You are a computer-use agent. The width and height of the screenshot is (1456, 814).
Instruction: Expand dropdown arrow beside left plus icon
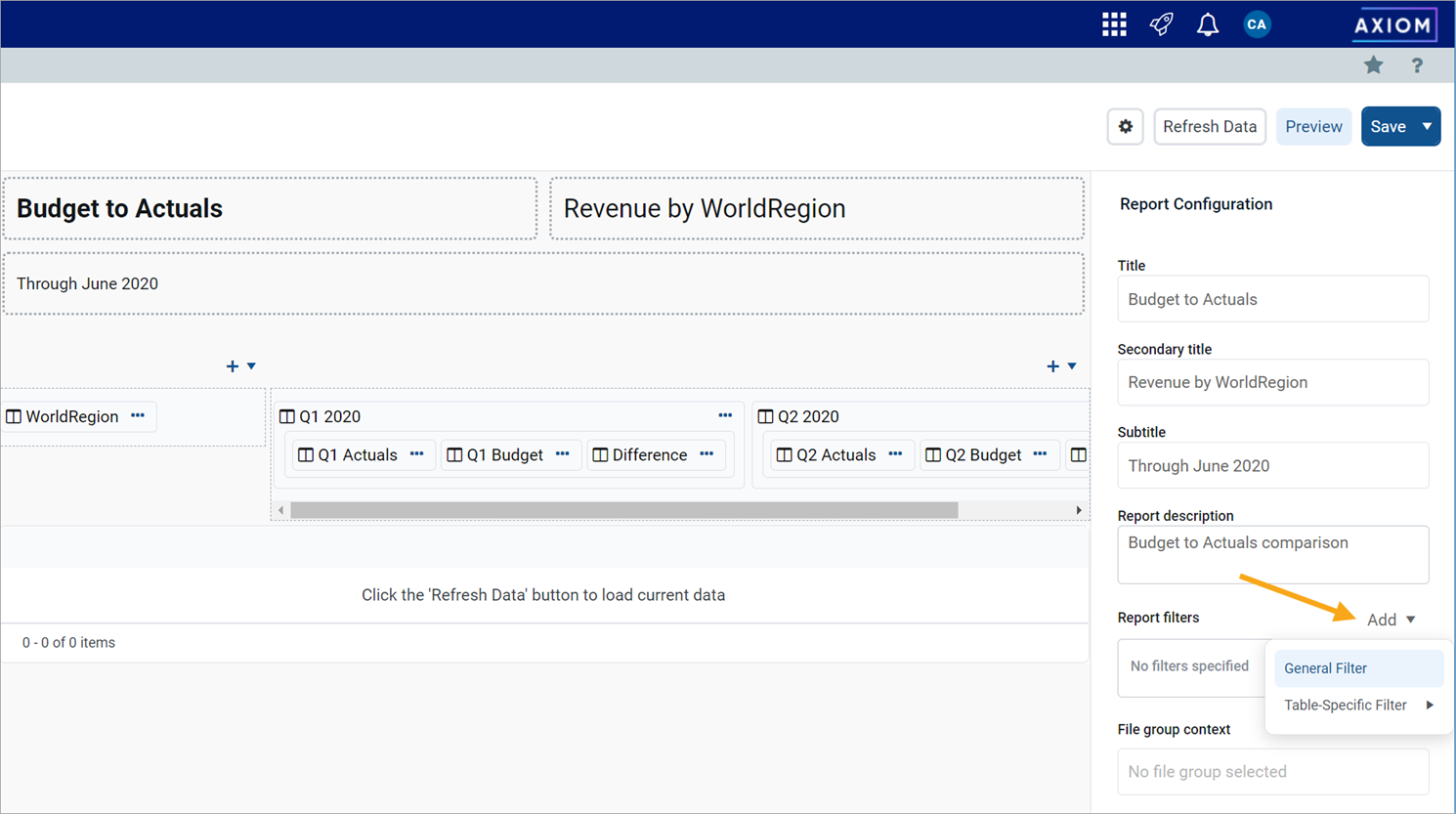(252, 366)
